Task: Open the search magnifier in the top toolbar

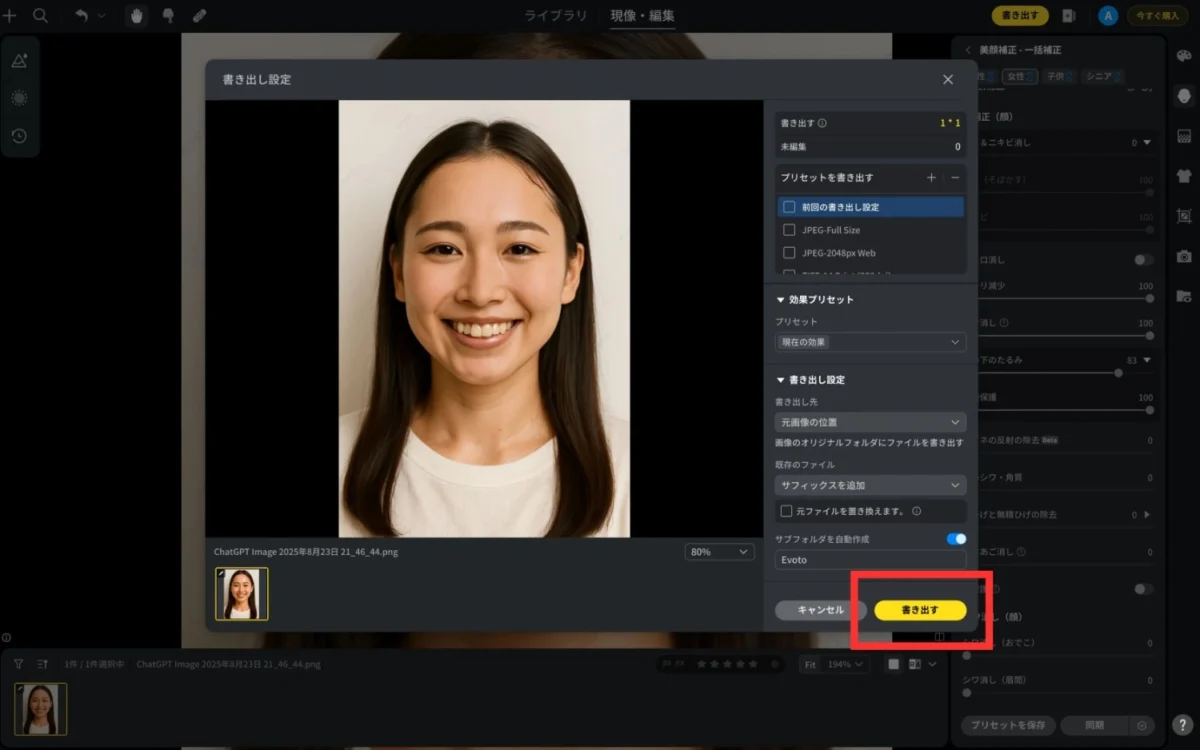Action: pyautogui.click(x=41, y=16)
